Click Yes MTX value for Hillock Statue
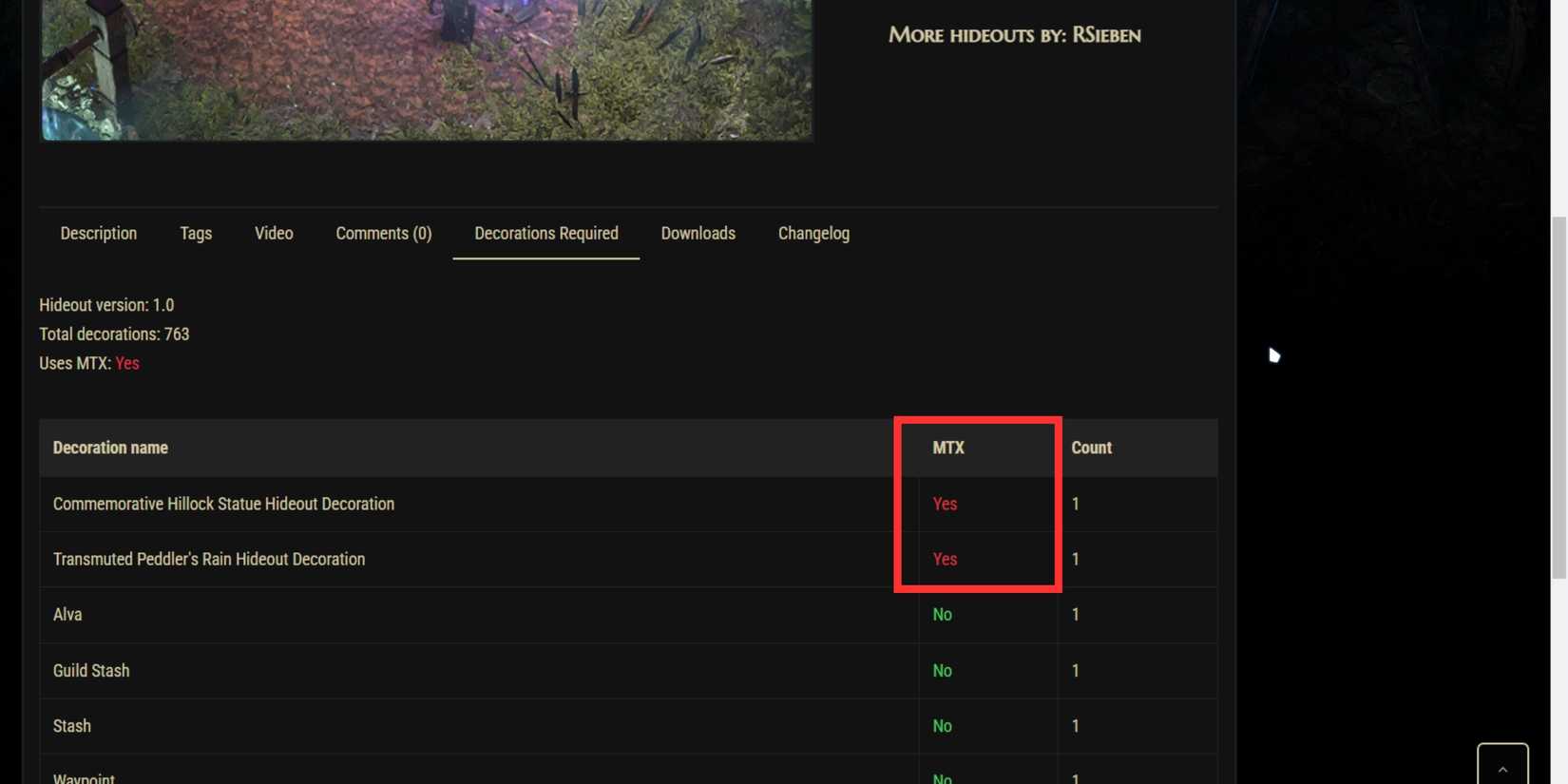1568x784 pixels. (945, 504)
